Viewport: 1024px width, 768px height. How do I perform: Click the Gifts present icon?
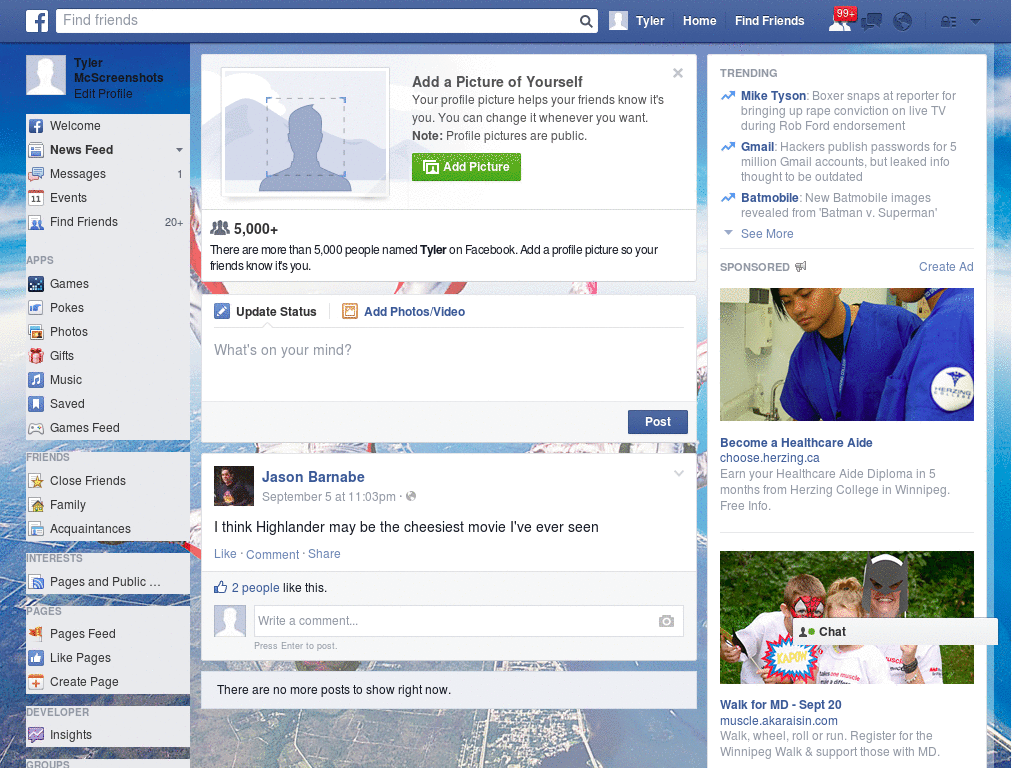tap(36, 356)
